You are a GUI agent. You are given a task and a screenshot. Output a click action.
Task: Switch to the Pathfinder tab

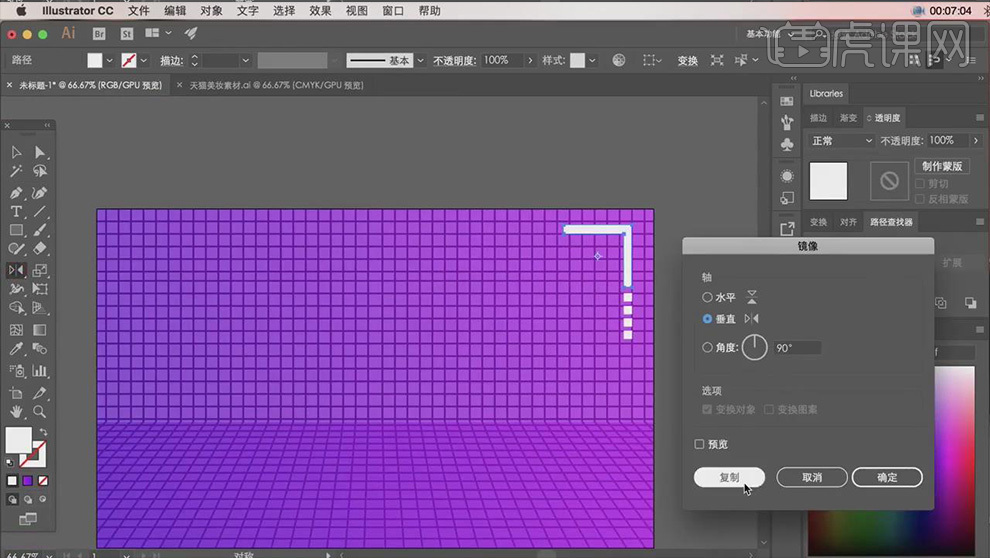coord(891,222)
